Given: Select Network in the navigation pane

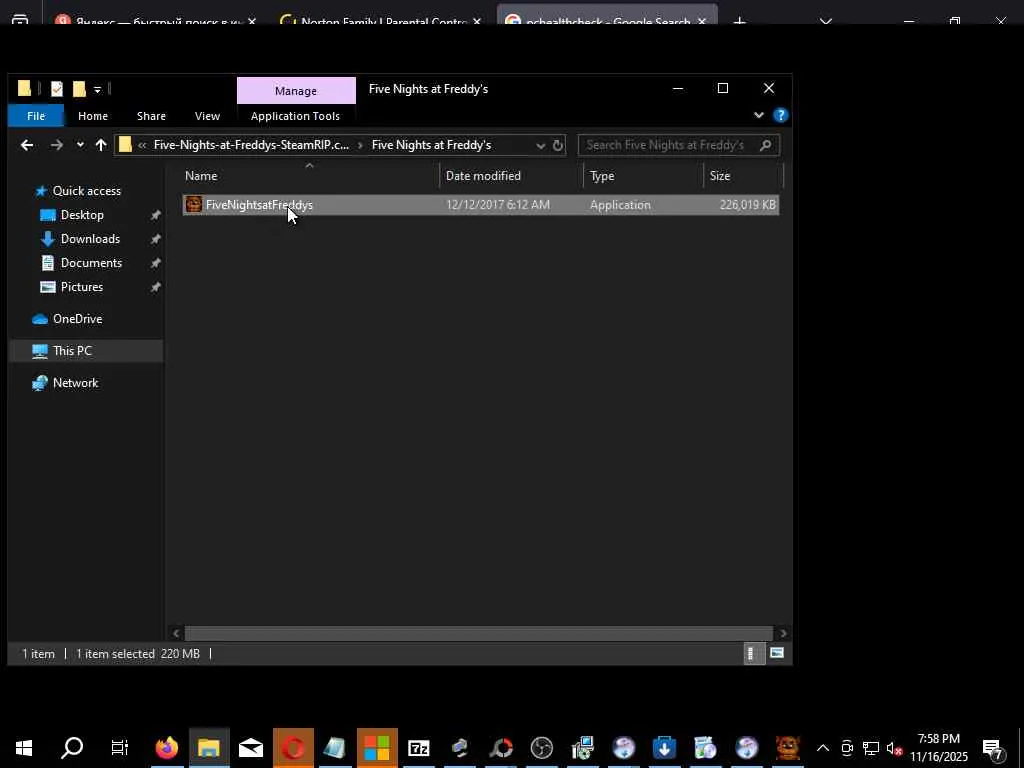Looking at the screenshot, I should 75,383.
